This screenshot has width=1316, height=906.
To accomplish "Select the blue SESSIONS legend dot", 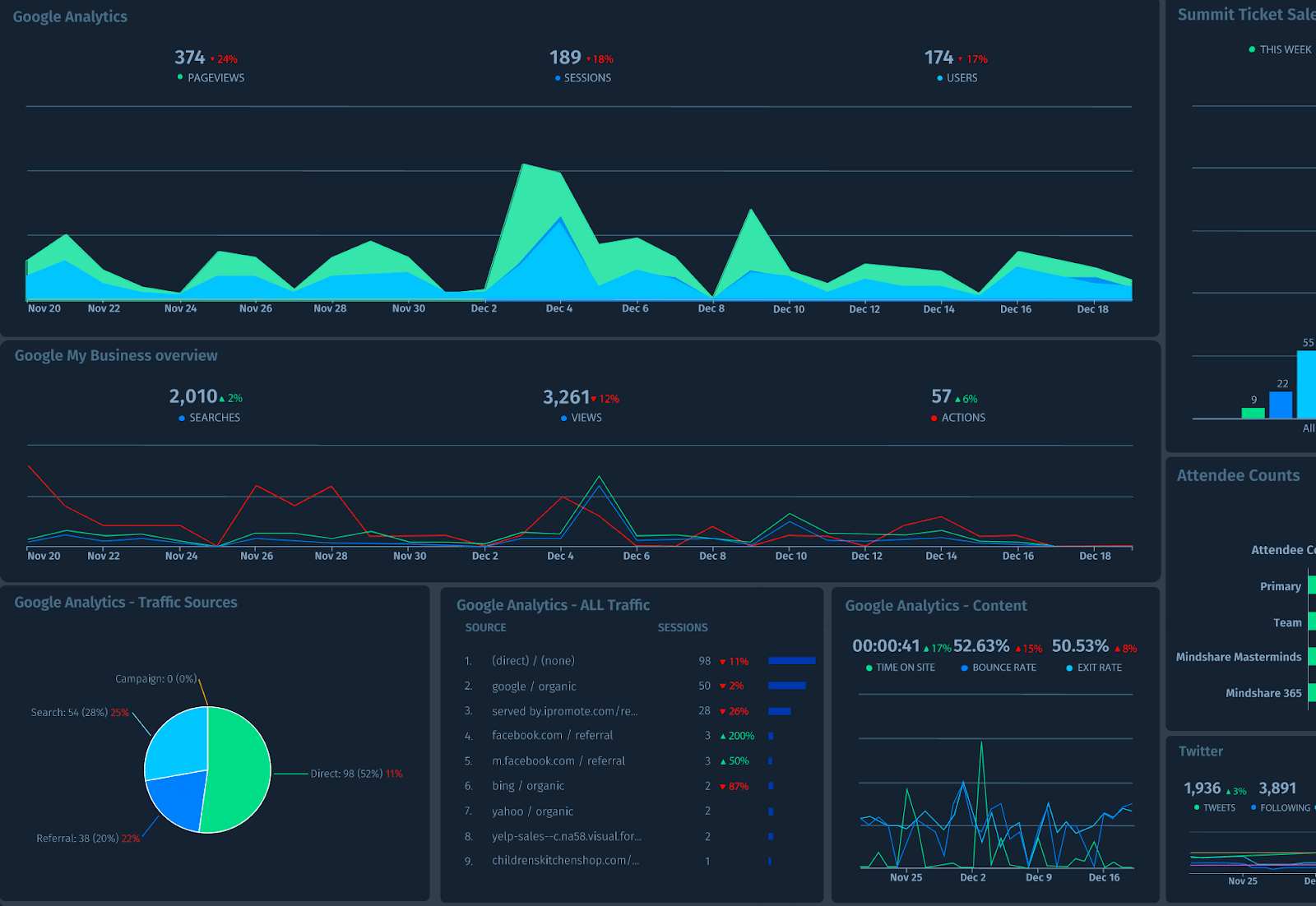I will coord(558,77).
